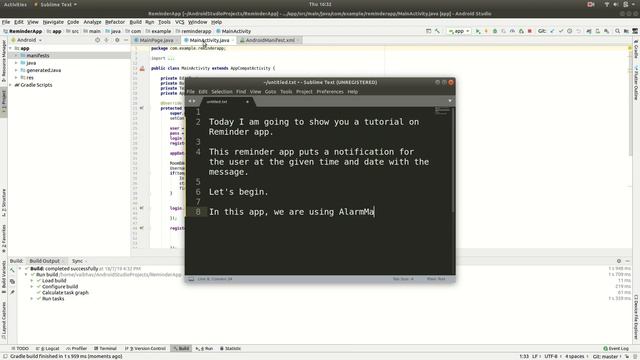640x360 pixels.
Task: Click the Sublime Text status bar panel-switcher icon
Action: [x=191, y=279]
